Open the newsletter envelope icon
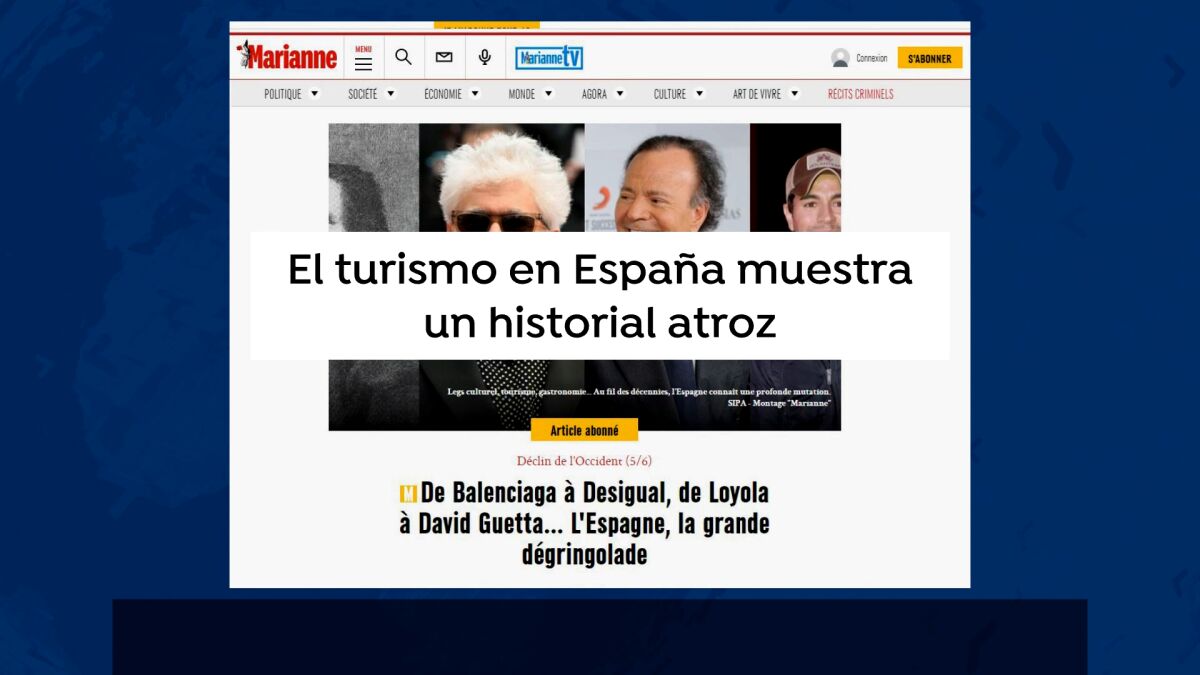The height and width of the screenshot is (675, 1200). click(444, 57)
